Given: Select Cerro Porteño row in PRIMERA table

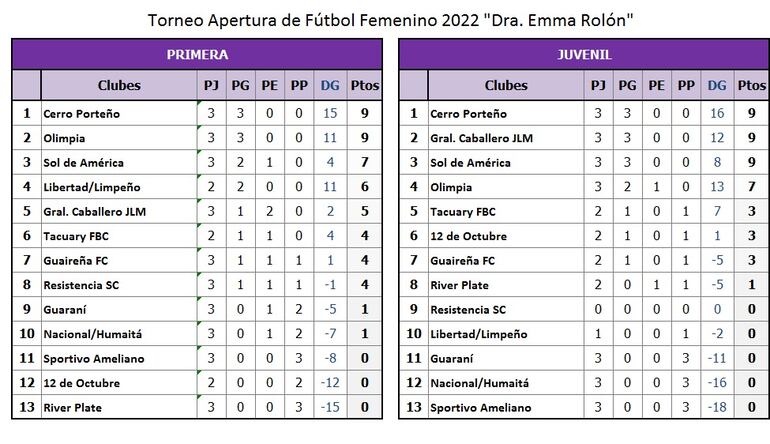Looking at the screenshot, I should coord(81,114).
